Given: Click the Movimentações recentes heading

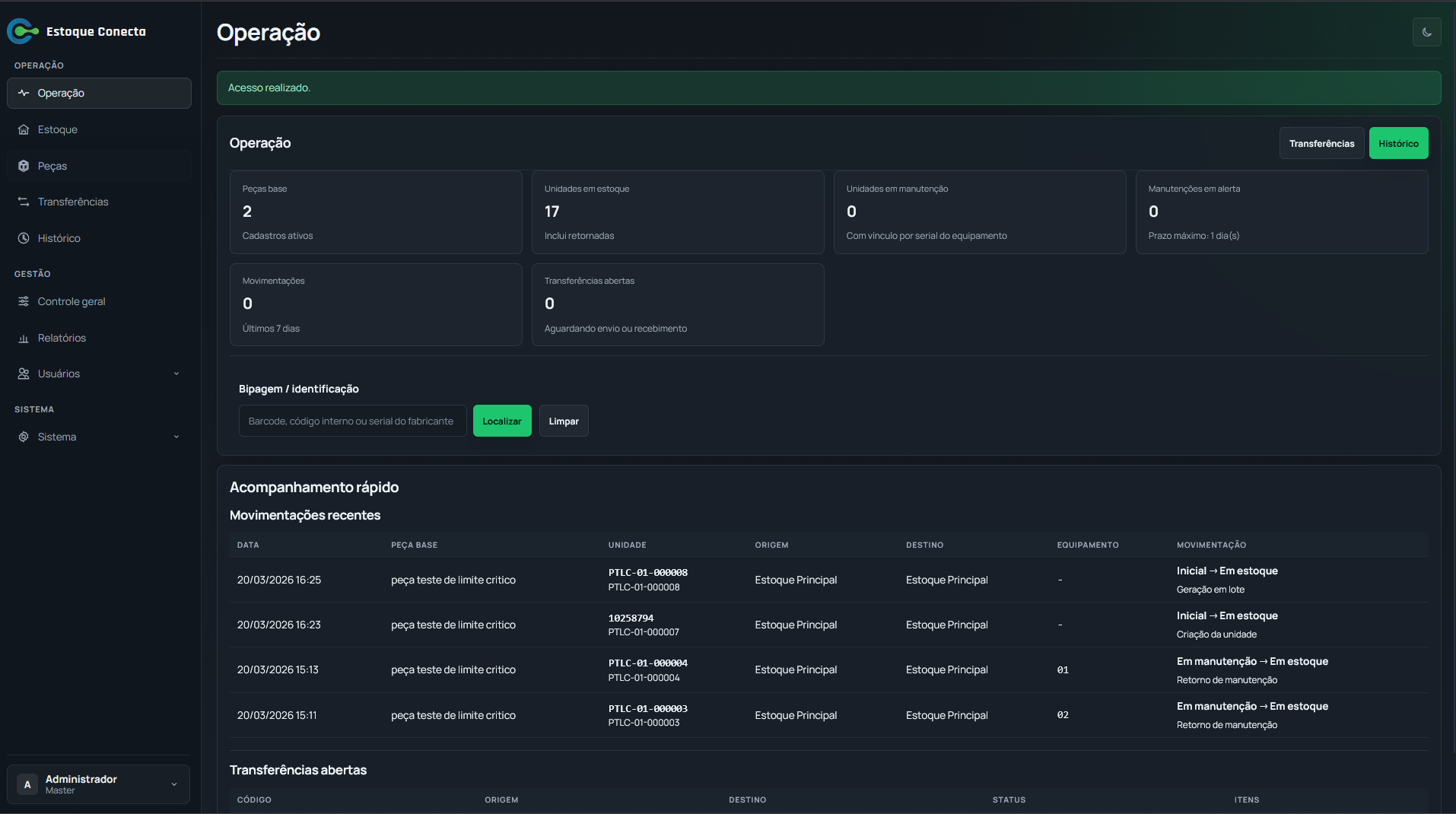Looking at the screenshot, I should pos(305,515).
